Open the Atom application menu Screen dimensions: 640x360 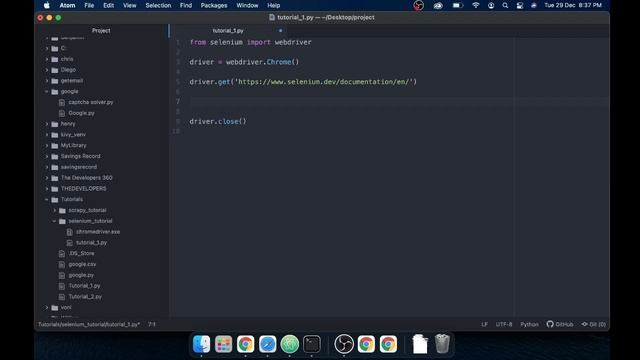click(67, 5)
